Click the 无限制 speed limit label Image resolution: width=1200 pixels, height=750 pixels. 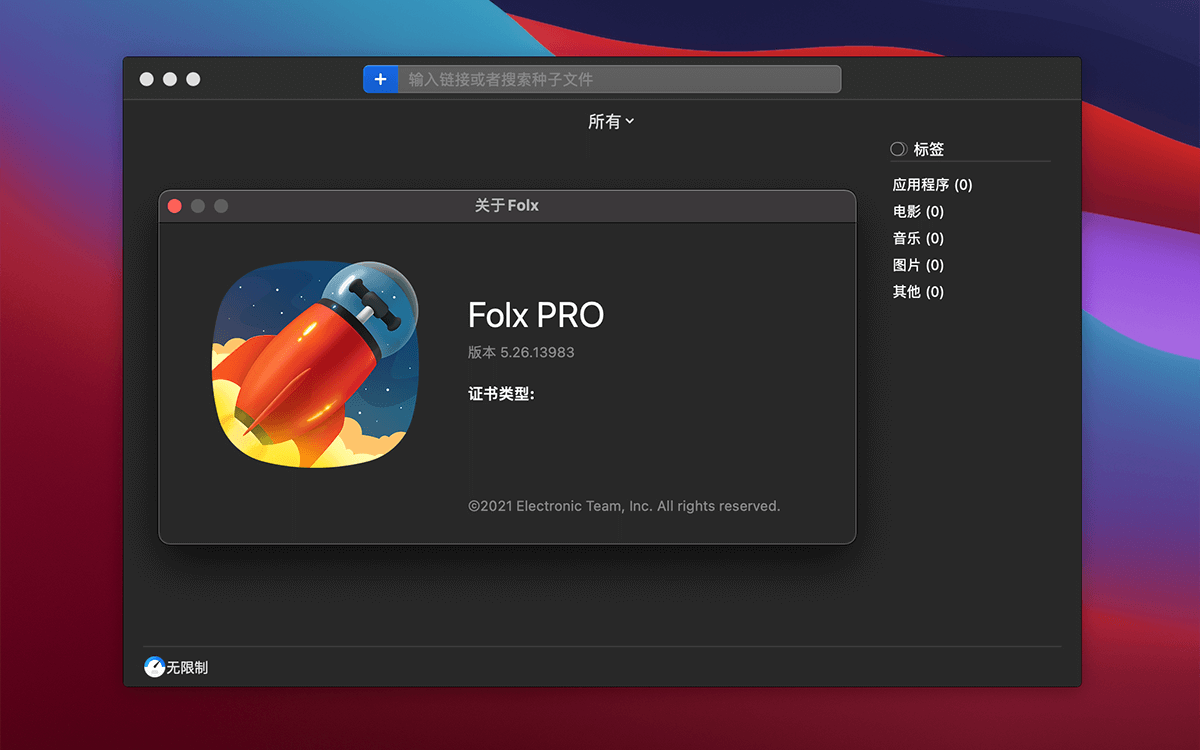pyautogui.click(x=187, y=667)
